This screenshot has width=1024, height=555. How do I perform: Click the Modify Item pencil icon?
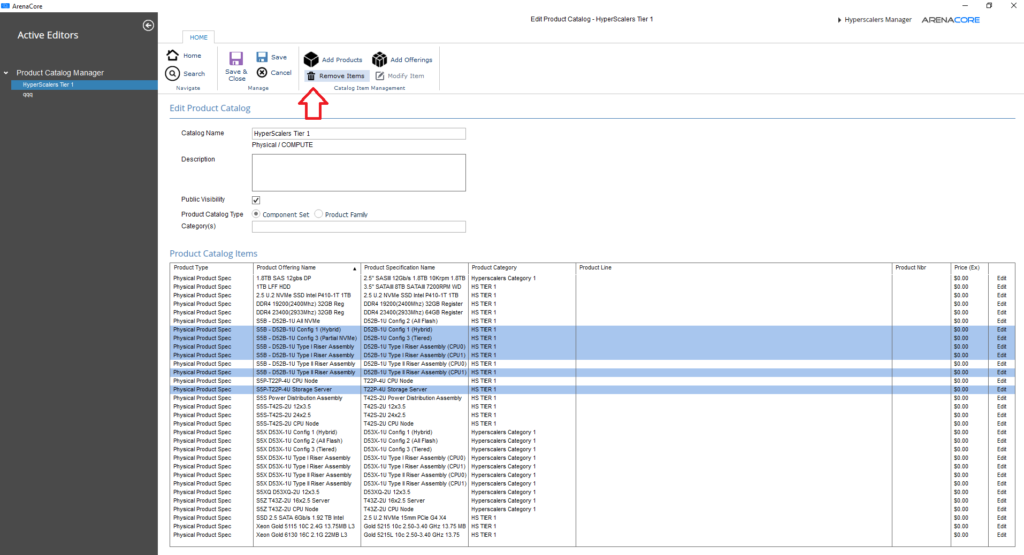click(380, 76)
